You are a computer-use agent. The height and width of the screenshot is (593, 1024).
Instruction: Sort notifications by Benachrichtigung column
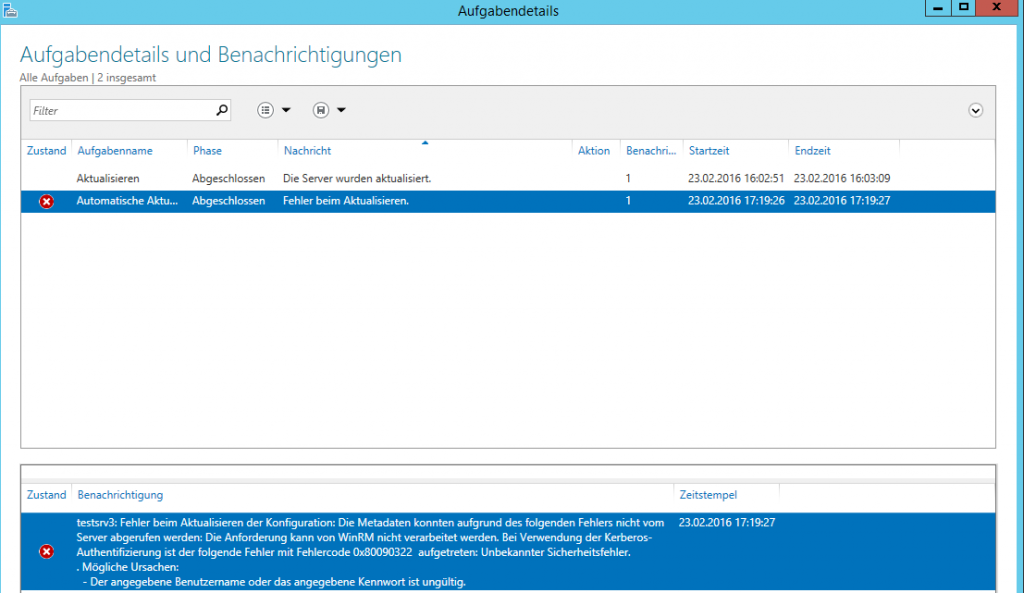pyautogui.click(x=120, y=494)
